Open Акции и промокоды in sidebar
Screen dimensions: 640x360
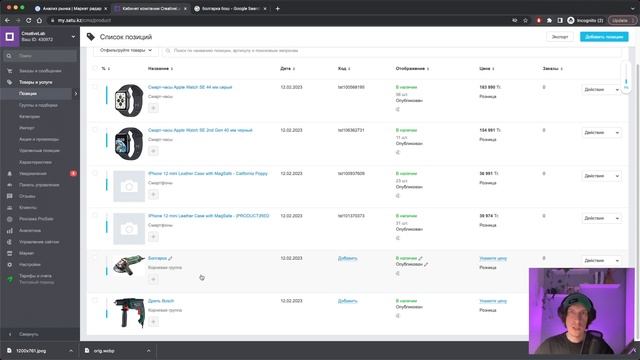tap(39, 139)
